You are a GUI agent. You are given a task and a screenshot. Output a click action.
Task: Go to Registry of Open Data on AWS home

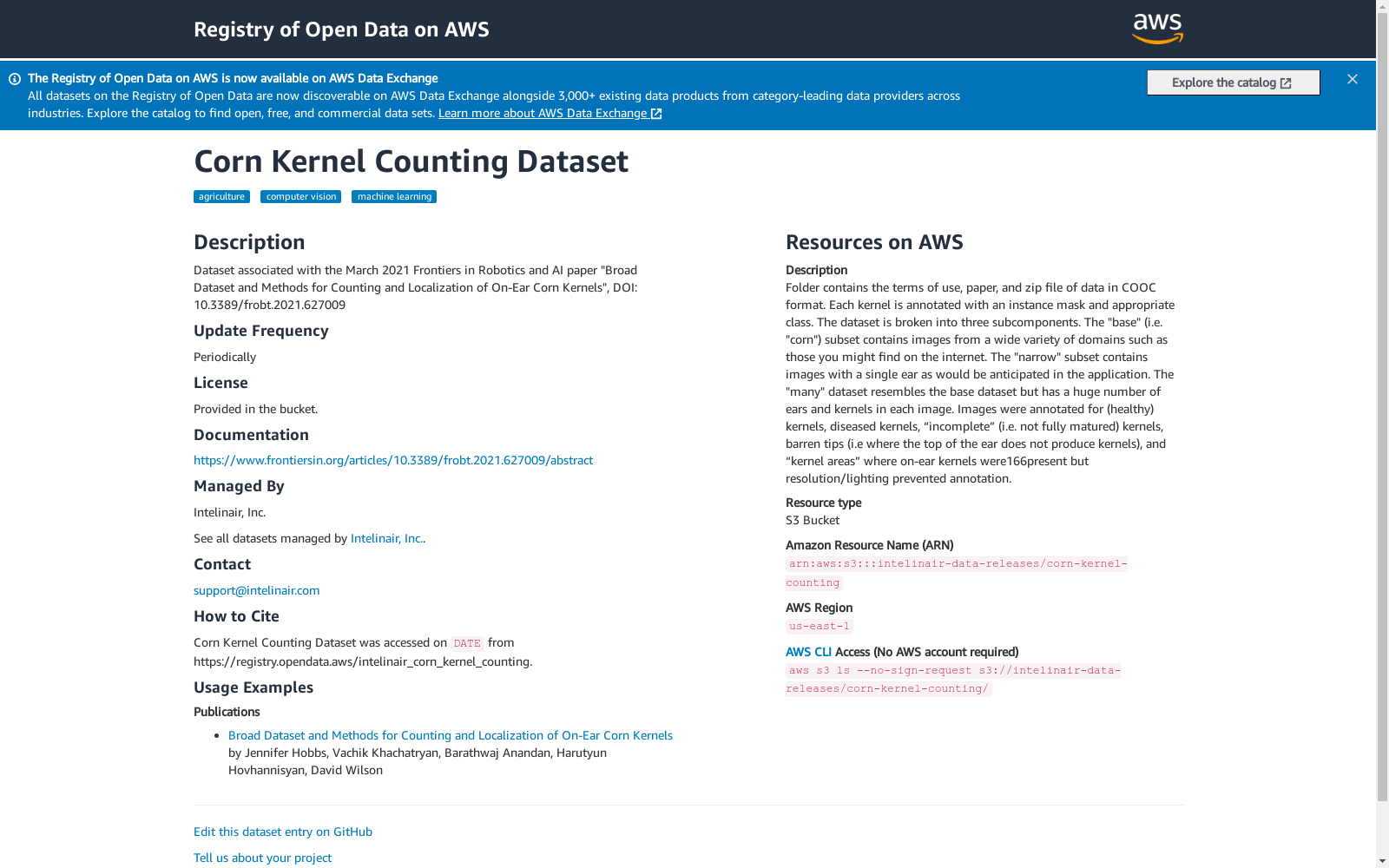click(341, 30)
